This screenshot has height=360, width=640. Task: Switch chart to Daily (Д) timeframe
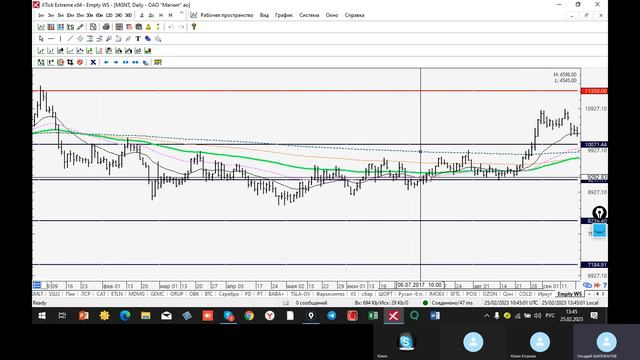pyautogui.click(x=142, y=15)
